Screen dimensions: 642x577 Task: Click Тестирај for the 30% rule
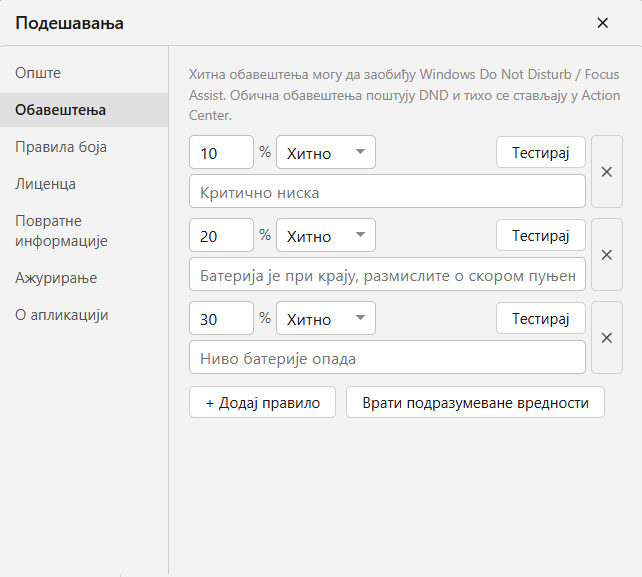tap(541, 318)
